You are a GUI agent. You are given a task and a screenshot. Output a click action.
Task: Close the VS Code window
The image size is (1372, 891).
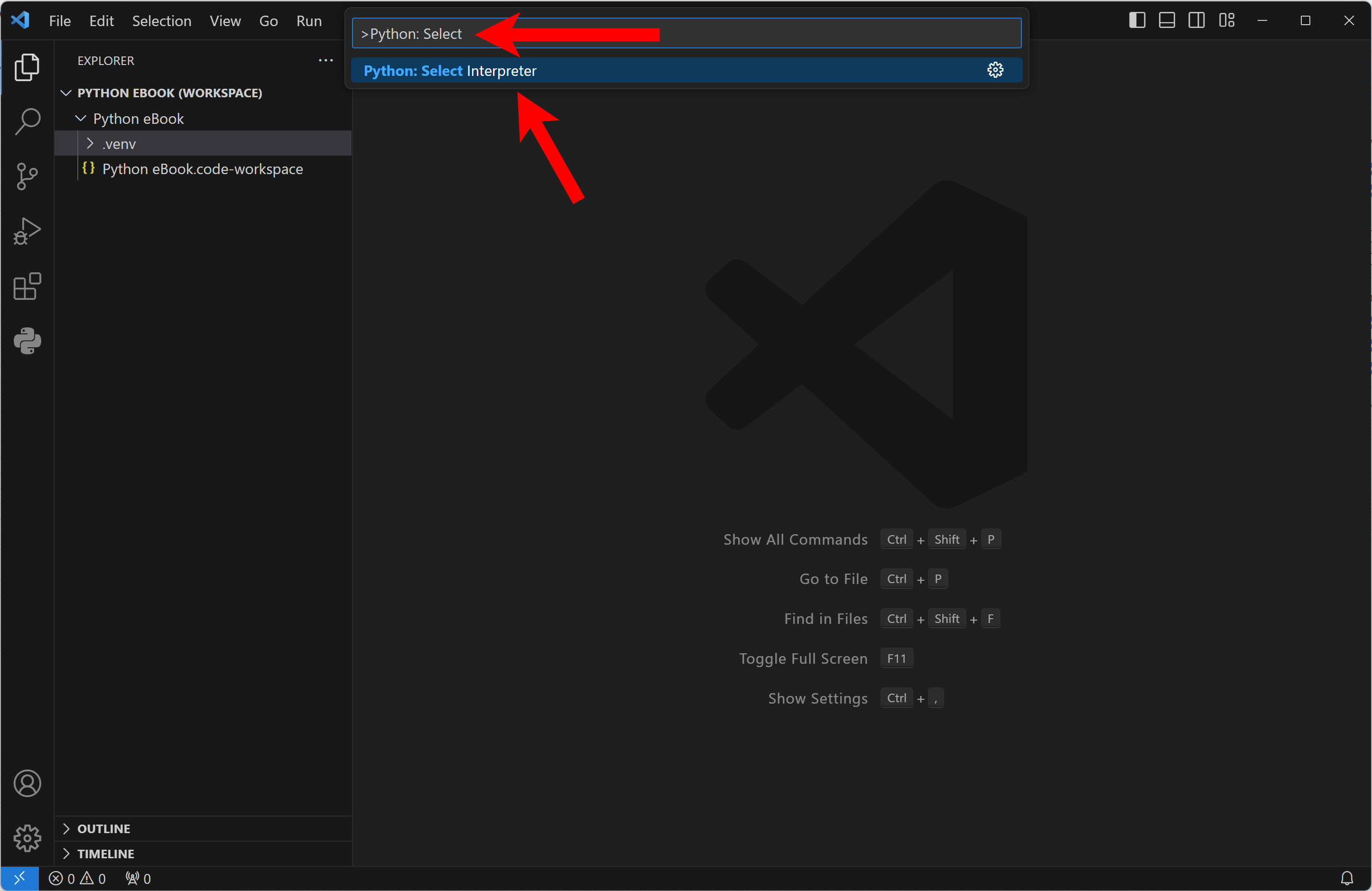tap(1348, 20)
